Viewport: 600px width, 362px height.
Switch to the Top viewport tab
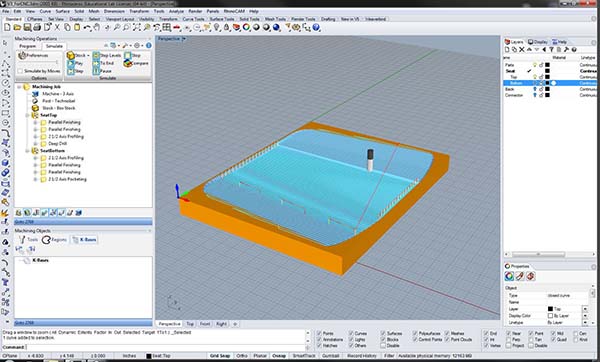(x=190, y=324)
